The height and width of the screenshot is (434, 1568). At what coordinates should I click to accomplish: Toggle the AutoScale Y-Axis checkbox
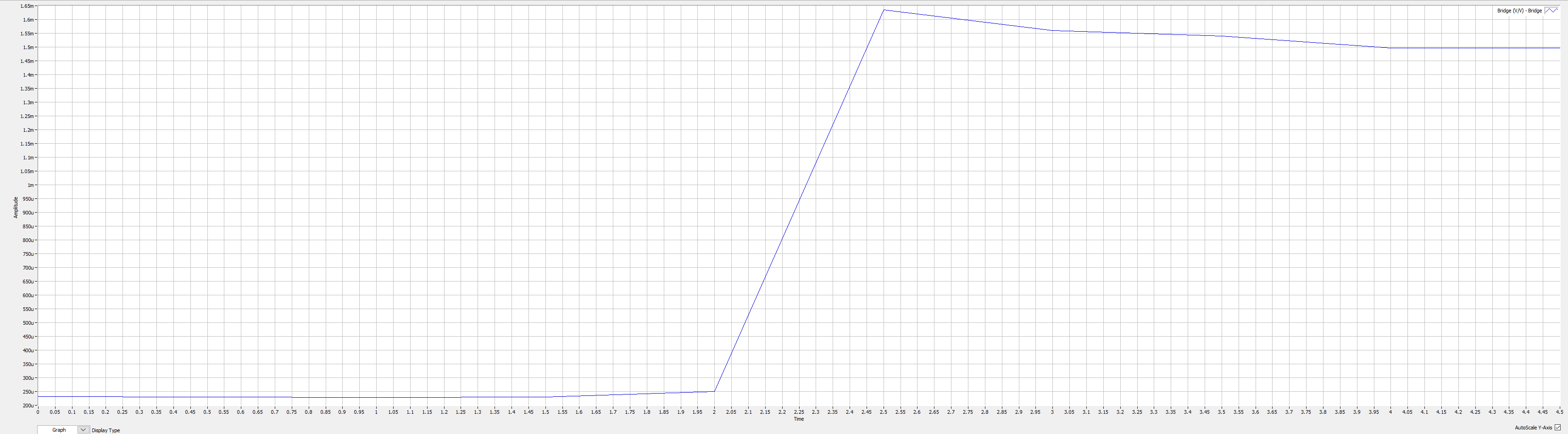pos(1557,427)
